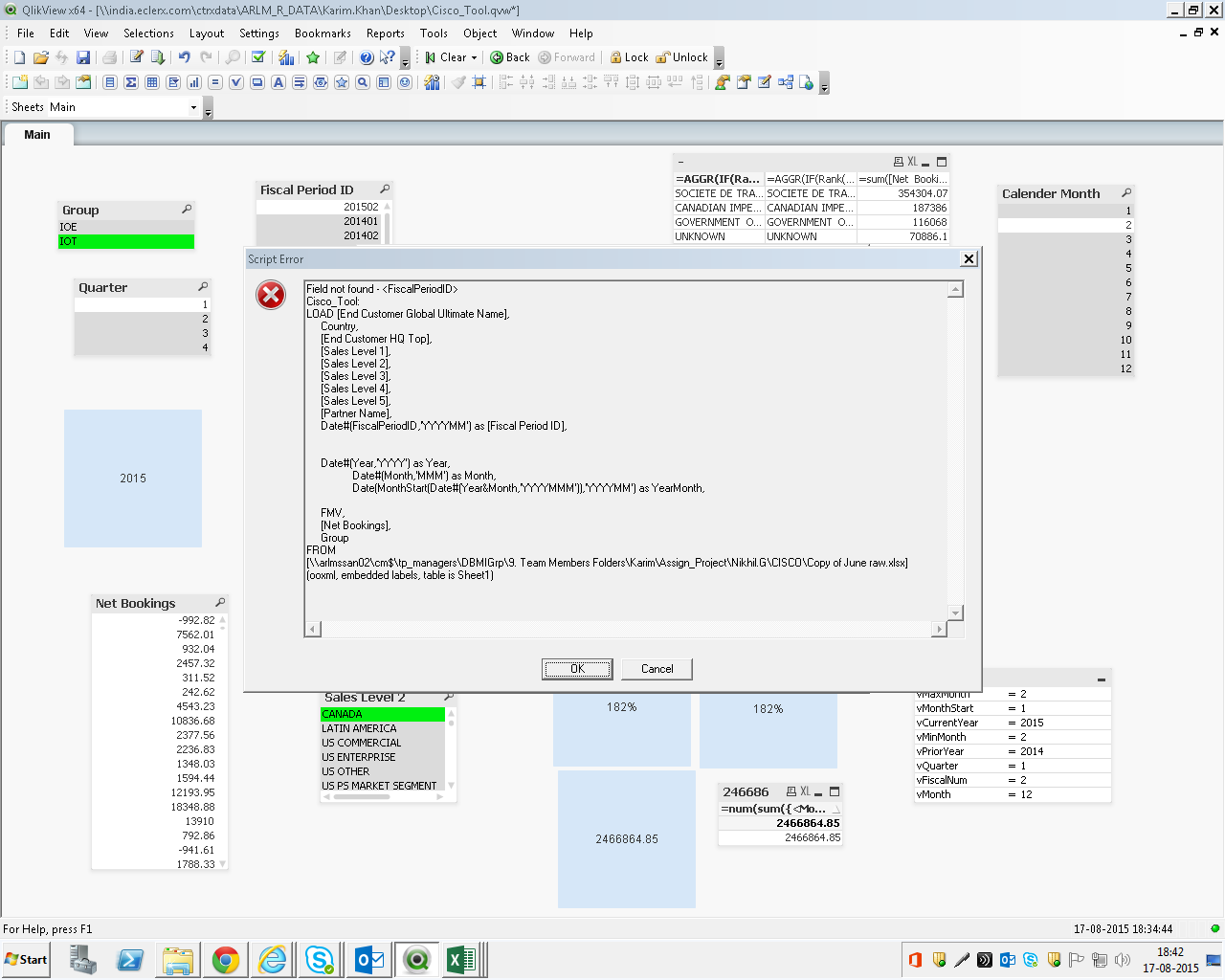Create a Chart object icon
Viewport: 1225px width, 980px height.
tap(194, 82)
